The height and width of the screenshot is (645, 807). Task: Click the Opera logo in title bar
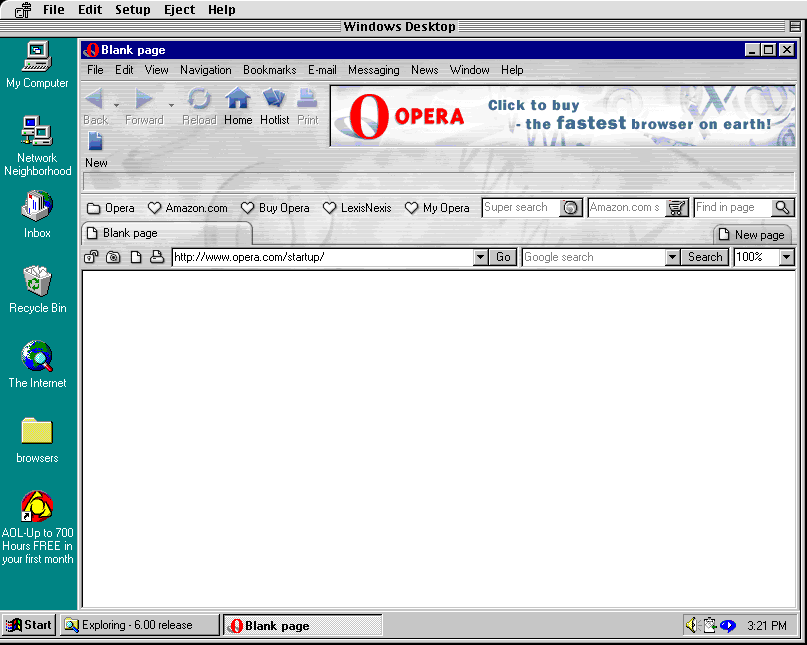pyautogui.click(x=91, y=50)
